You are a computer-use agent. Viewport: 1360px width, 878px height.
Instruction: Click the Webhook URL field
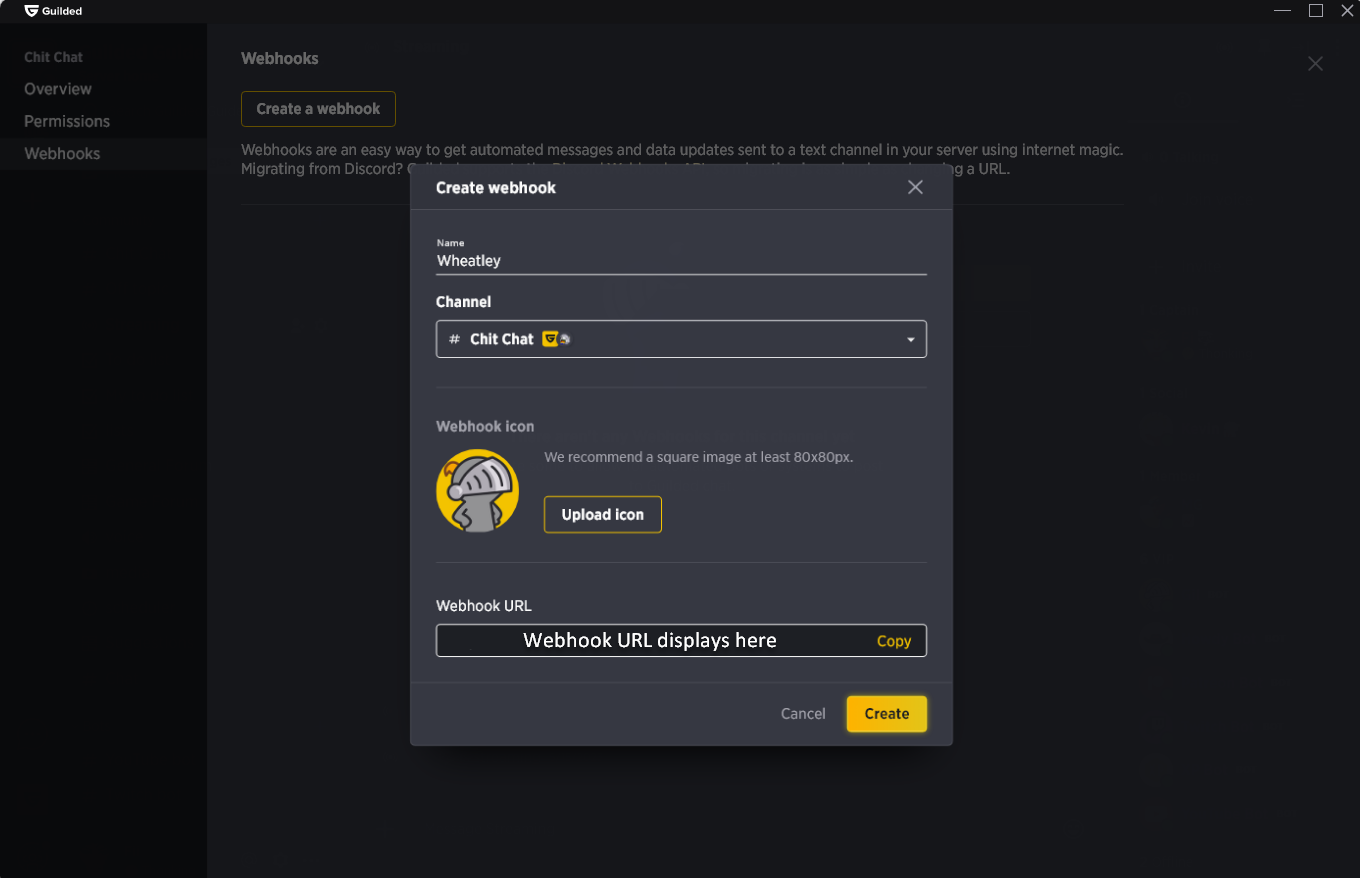click(x=681, y=640)
